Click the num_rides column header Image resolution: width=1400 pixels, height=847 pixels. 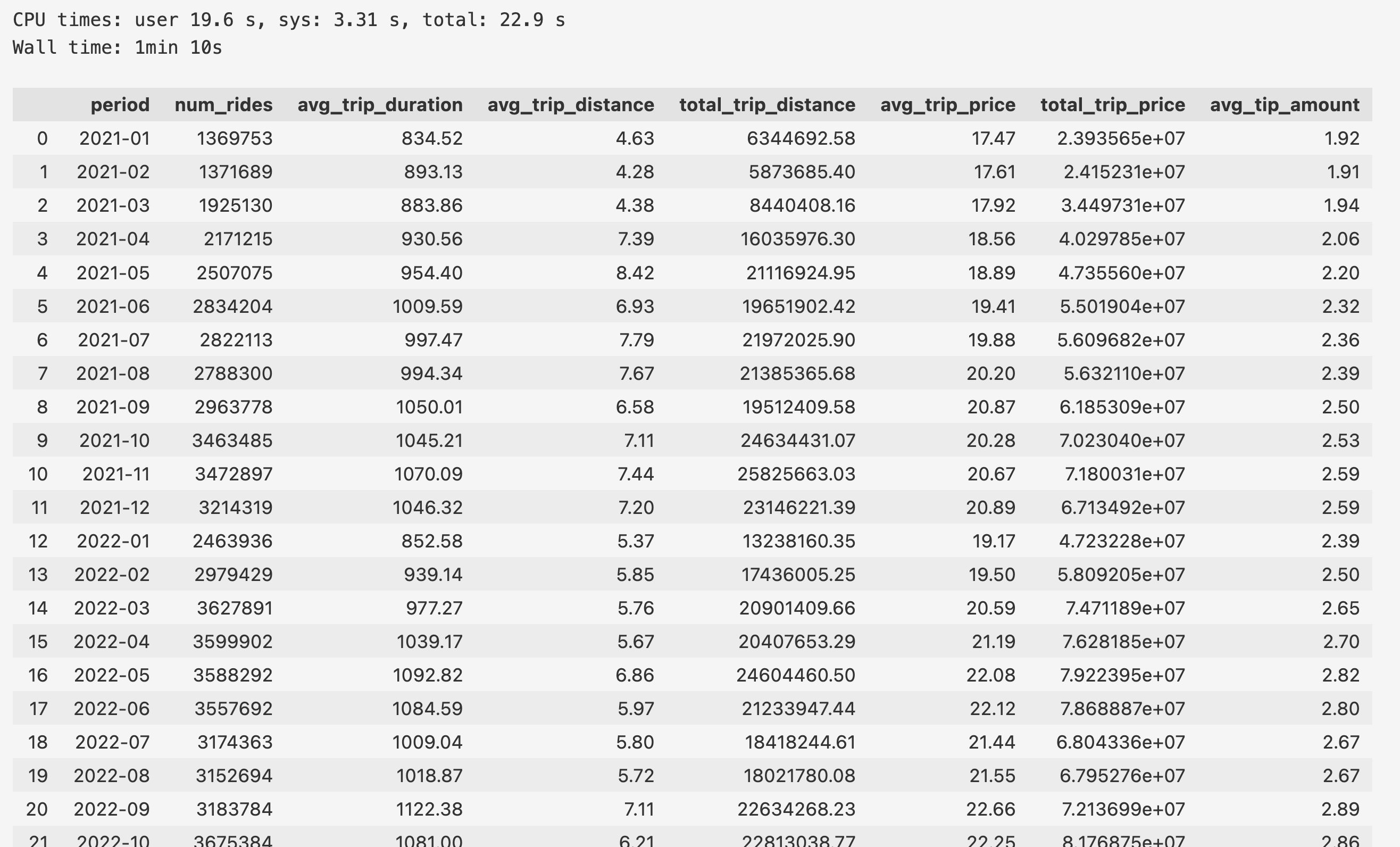[223, 105]
